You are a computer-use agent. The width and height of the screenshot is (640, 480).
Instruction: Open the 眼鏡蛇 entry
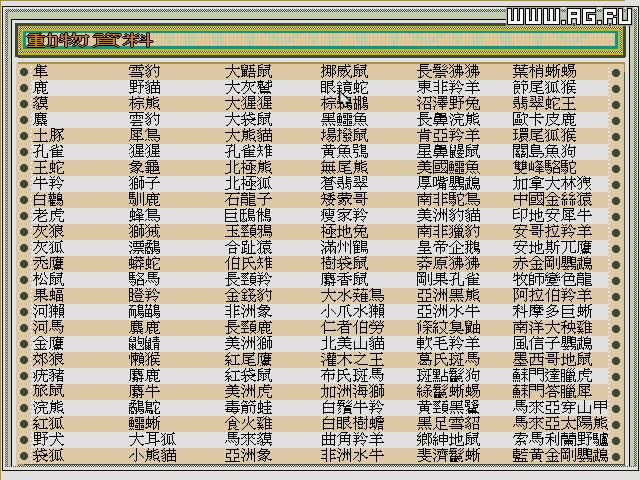[344, 87]
